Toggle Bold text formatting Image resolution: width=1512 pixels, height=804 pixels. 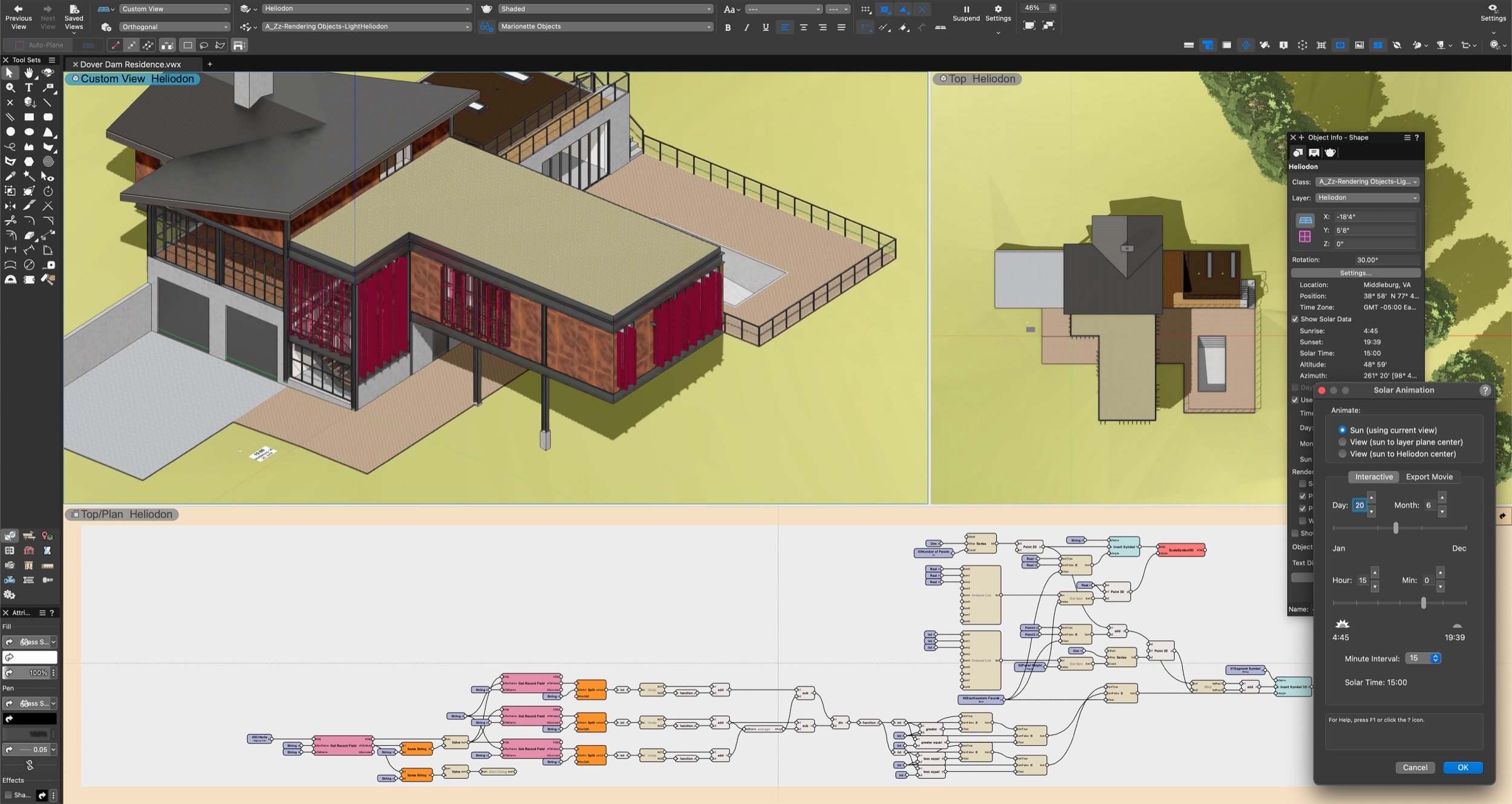coord(728,27)
